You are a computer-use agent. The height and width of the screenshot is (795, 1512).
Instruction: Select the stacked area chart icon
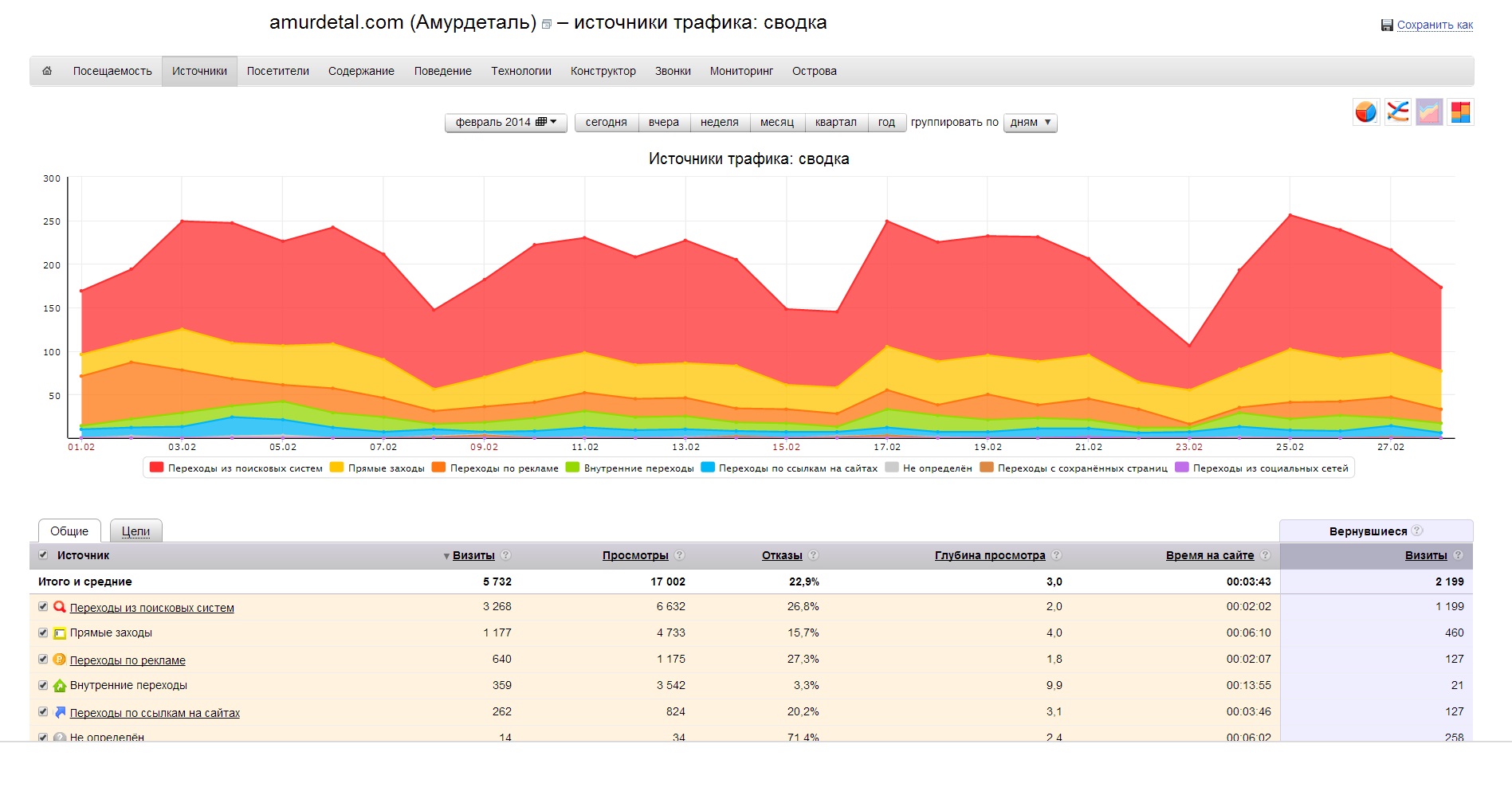1429,112
